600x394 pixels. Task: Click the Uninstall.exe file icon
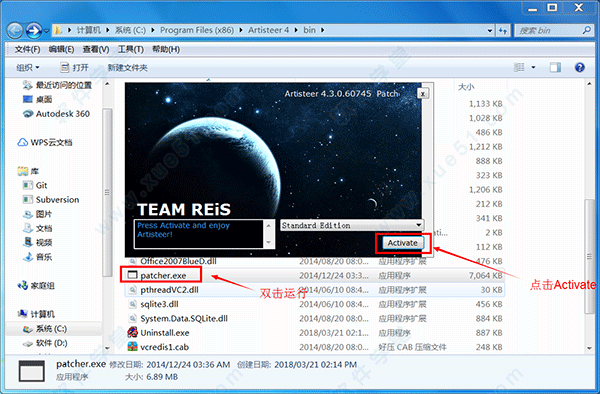coord(132,332)
